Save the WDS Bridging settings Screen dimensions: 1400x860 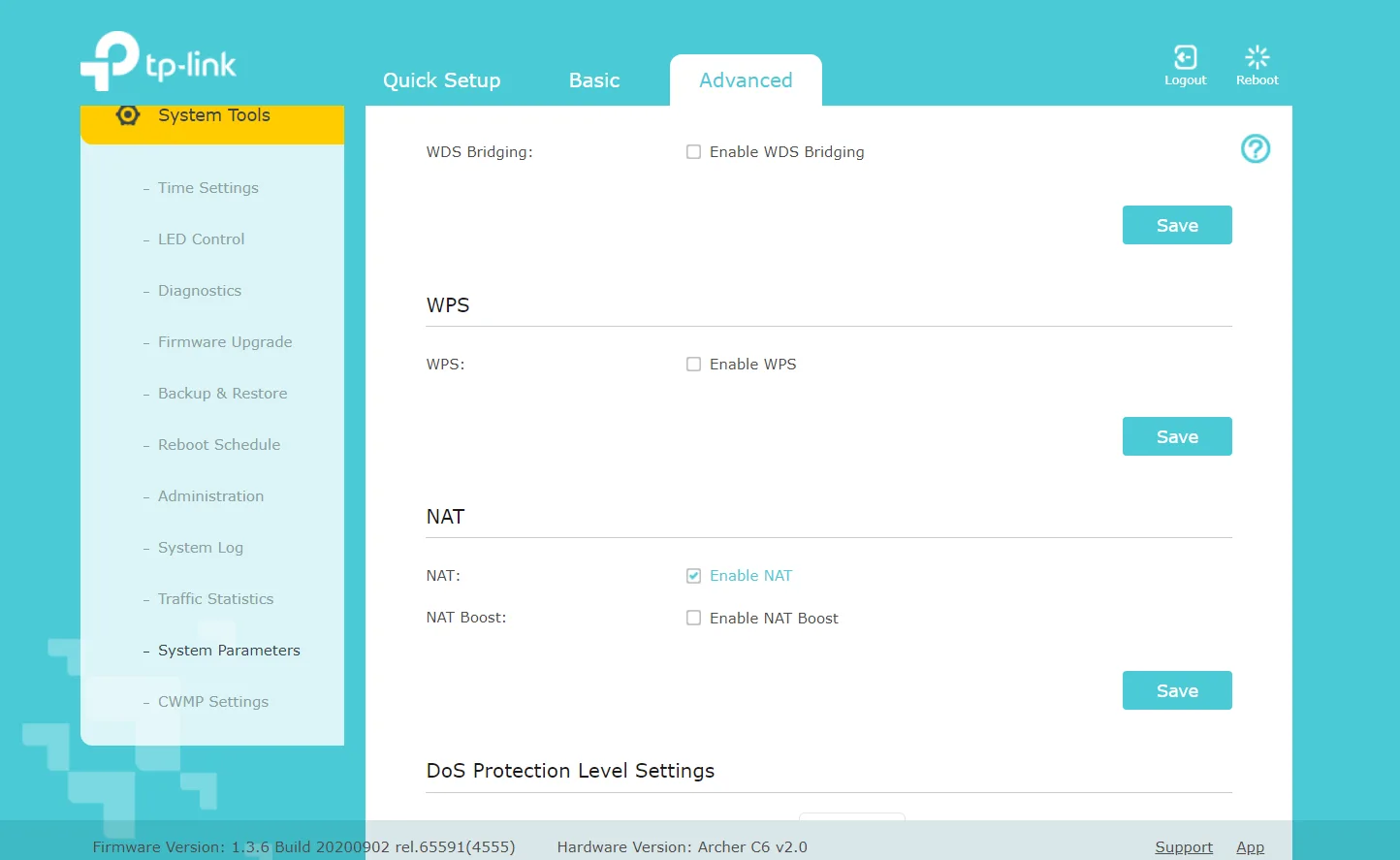1176,225
